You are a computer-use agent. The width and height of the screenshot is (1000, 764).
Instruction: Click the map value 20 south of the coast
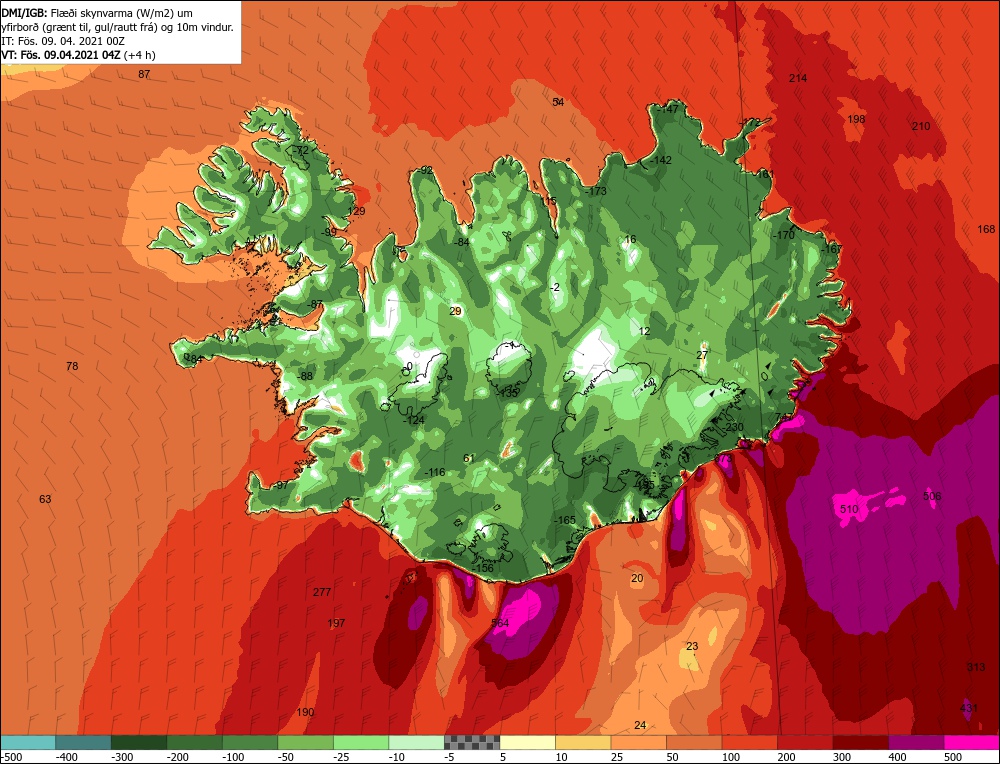click(x=637, y=578)
